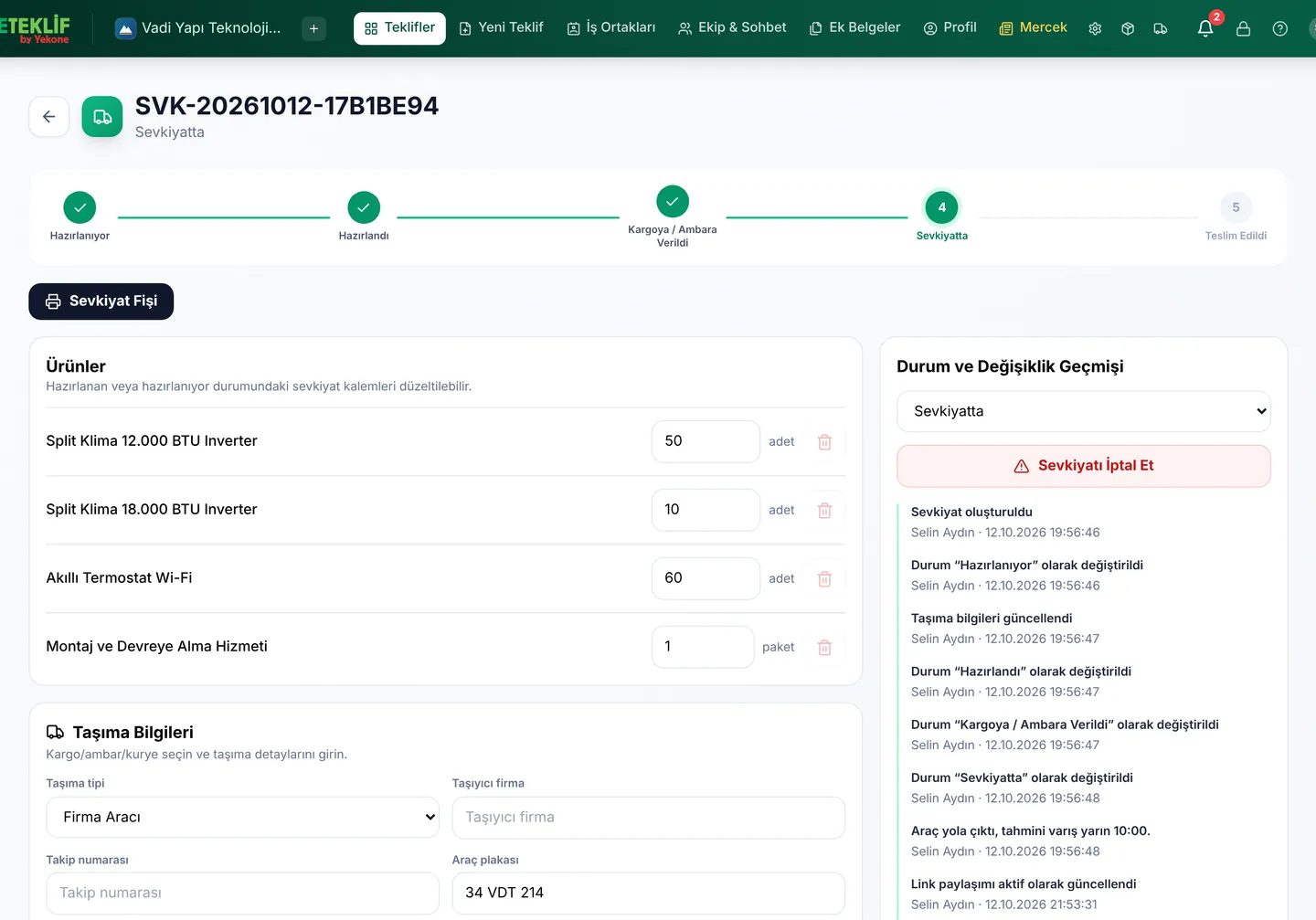
Task: Click the plus button beside the company name
Action: pyautogui.click(x=313, y=28)
